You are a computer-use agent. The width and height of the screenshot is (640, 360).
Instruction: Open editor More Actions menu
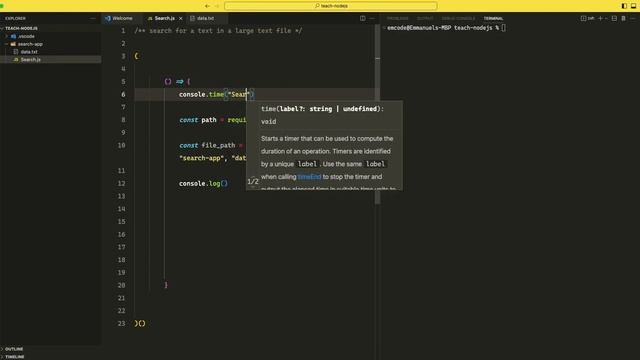(x=372, y=18)
